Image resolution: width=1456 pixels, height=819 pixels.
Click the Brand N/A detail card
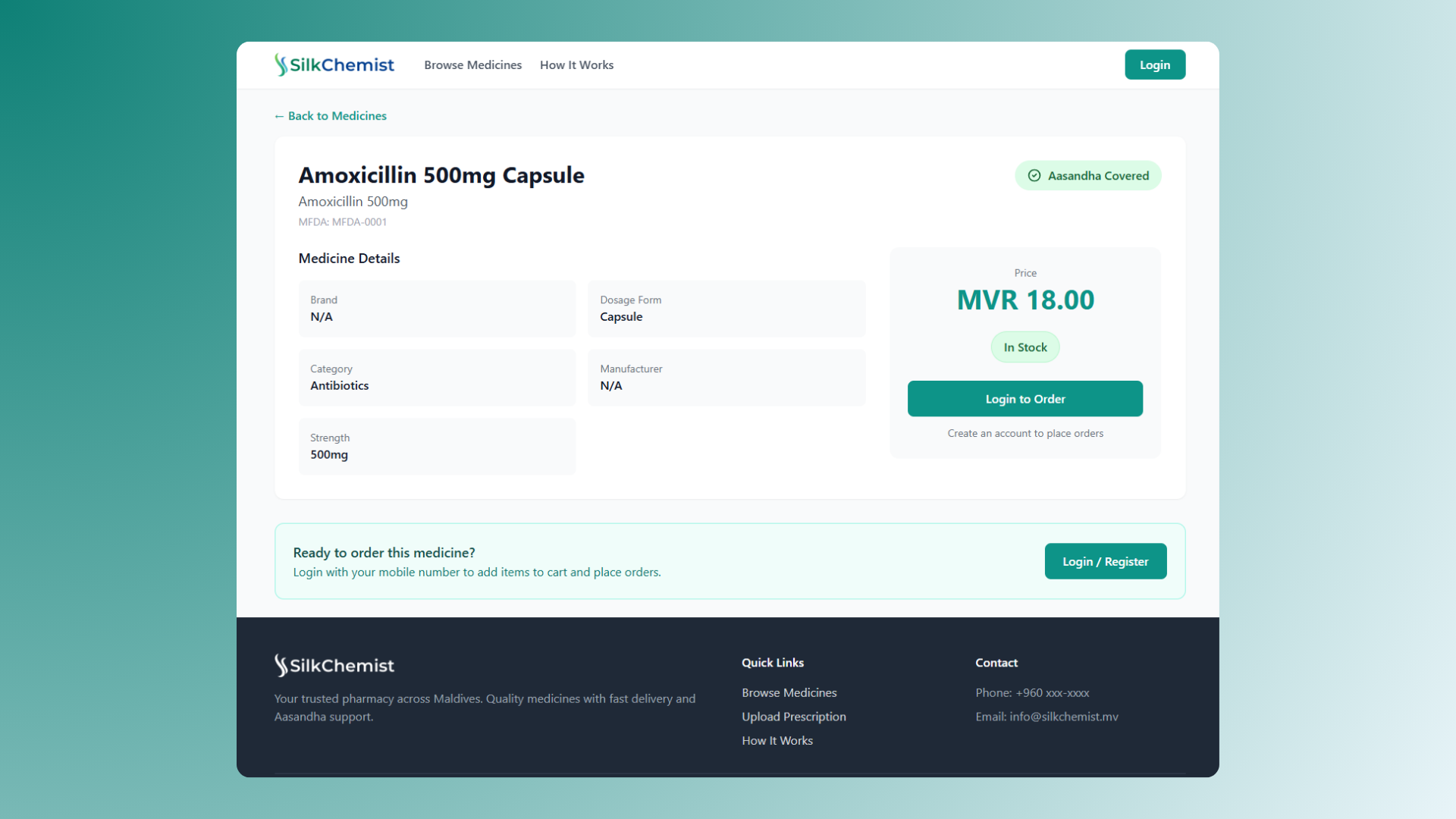pyautogui.click(x=437, y=309)
